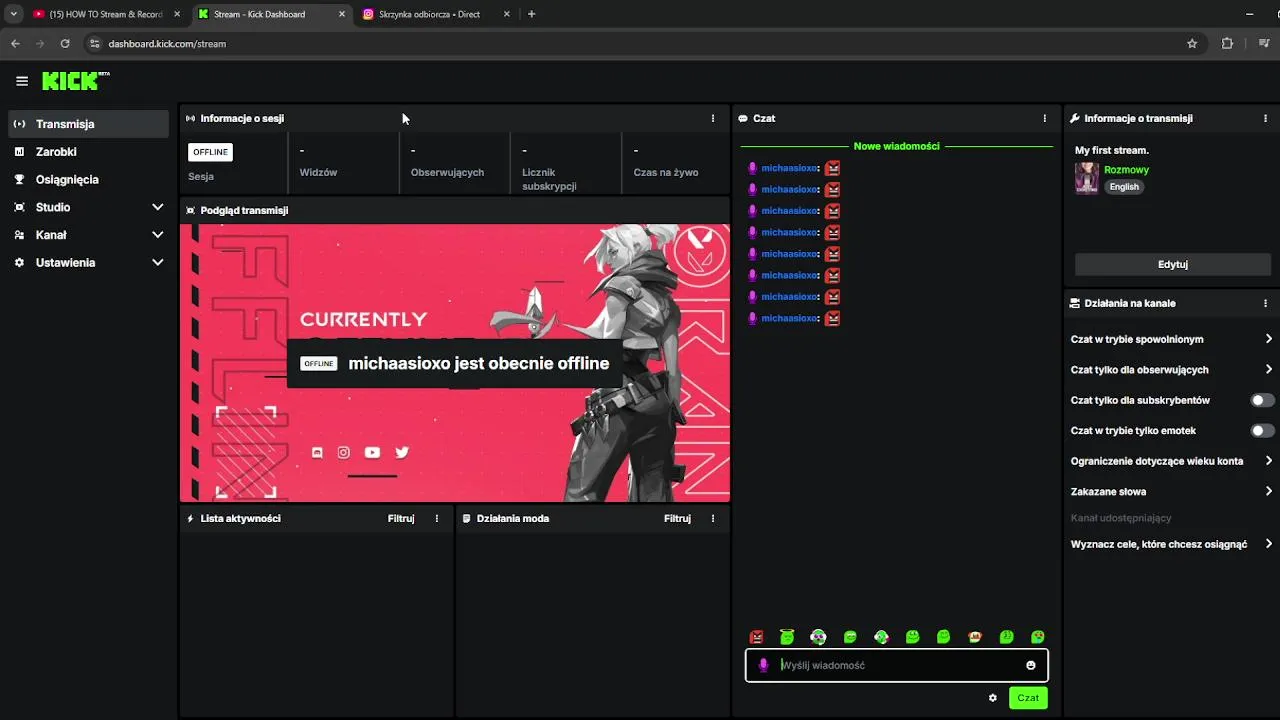
Task: Open Zakazane słowa settings
Action: (x=1172, y=492)
